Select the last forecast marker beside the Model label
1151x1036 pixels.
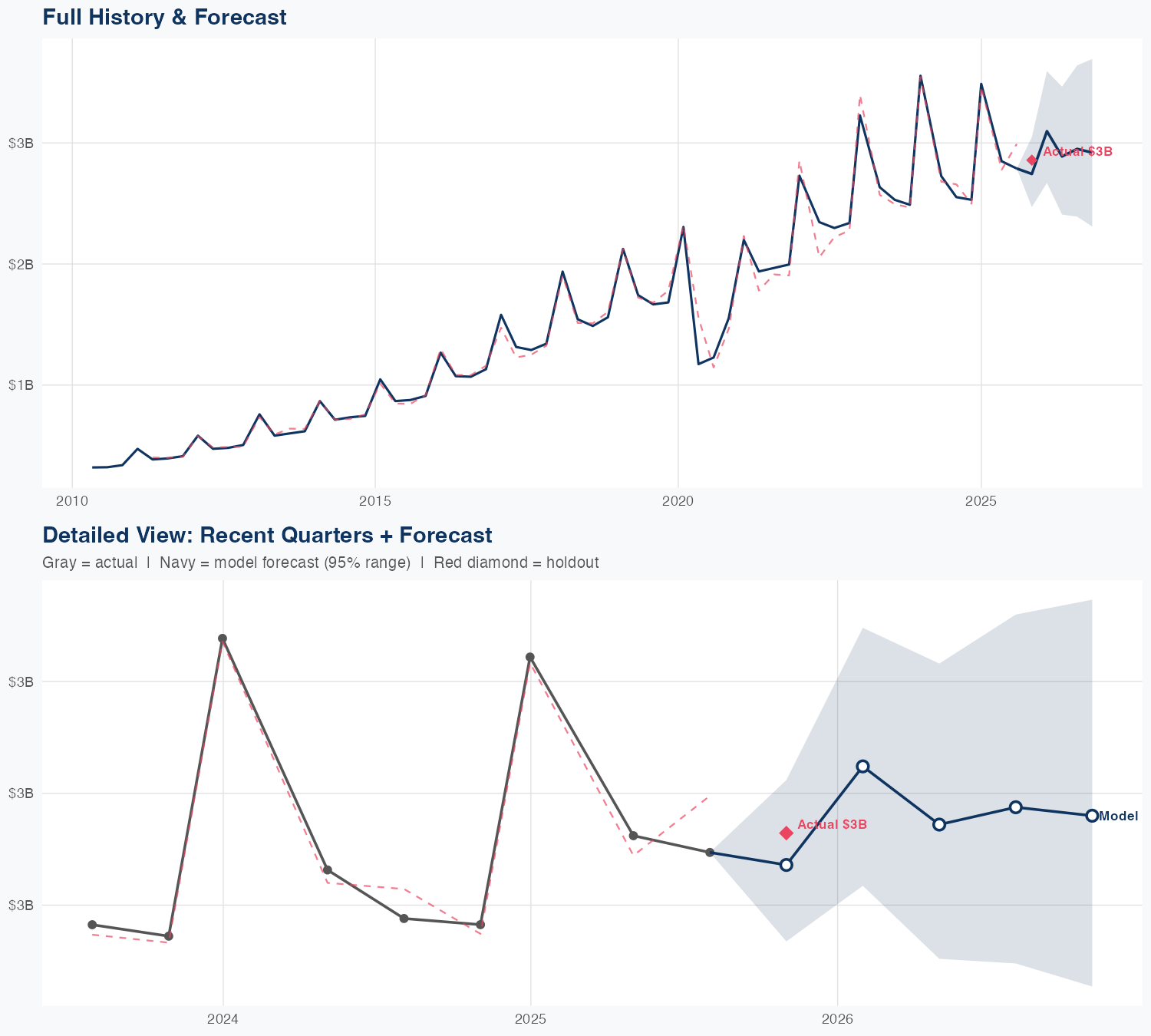(x=1092, y=816)
